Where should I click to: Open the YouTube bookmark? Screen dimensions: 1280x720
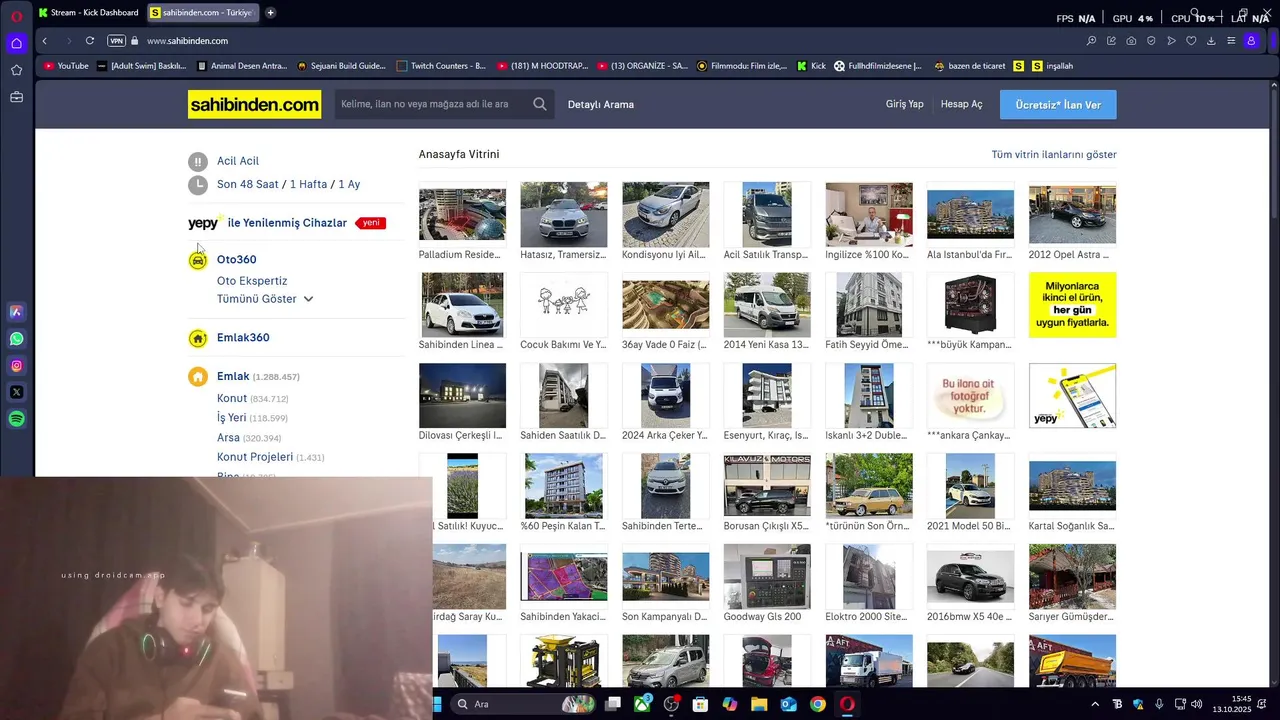coord(66,66)
